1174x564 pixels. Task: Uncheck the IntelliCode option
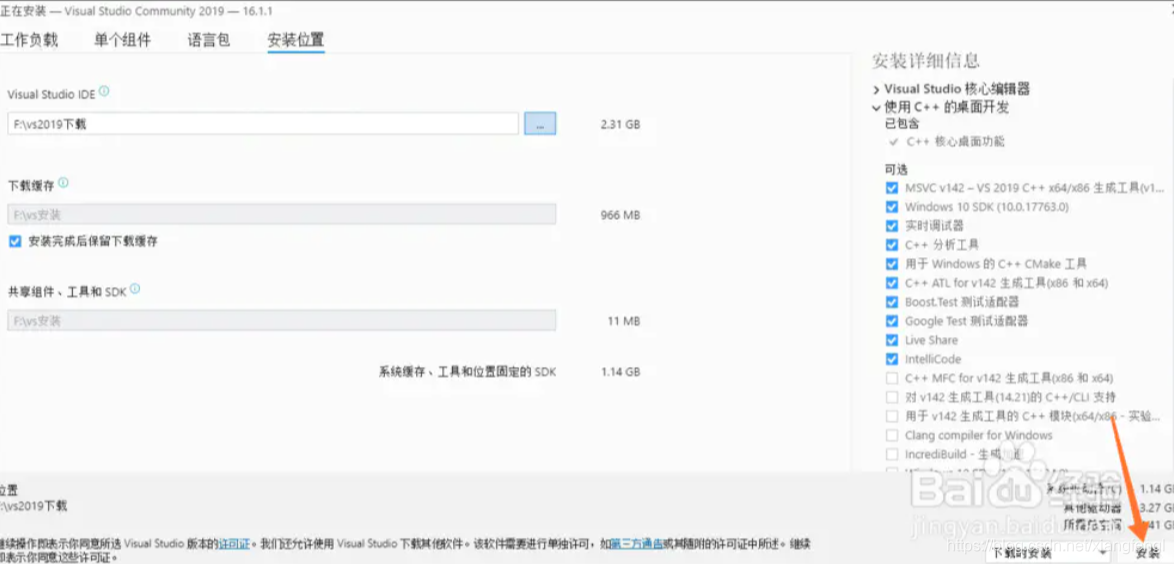(x=891, y=360)
